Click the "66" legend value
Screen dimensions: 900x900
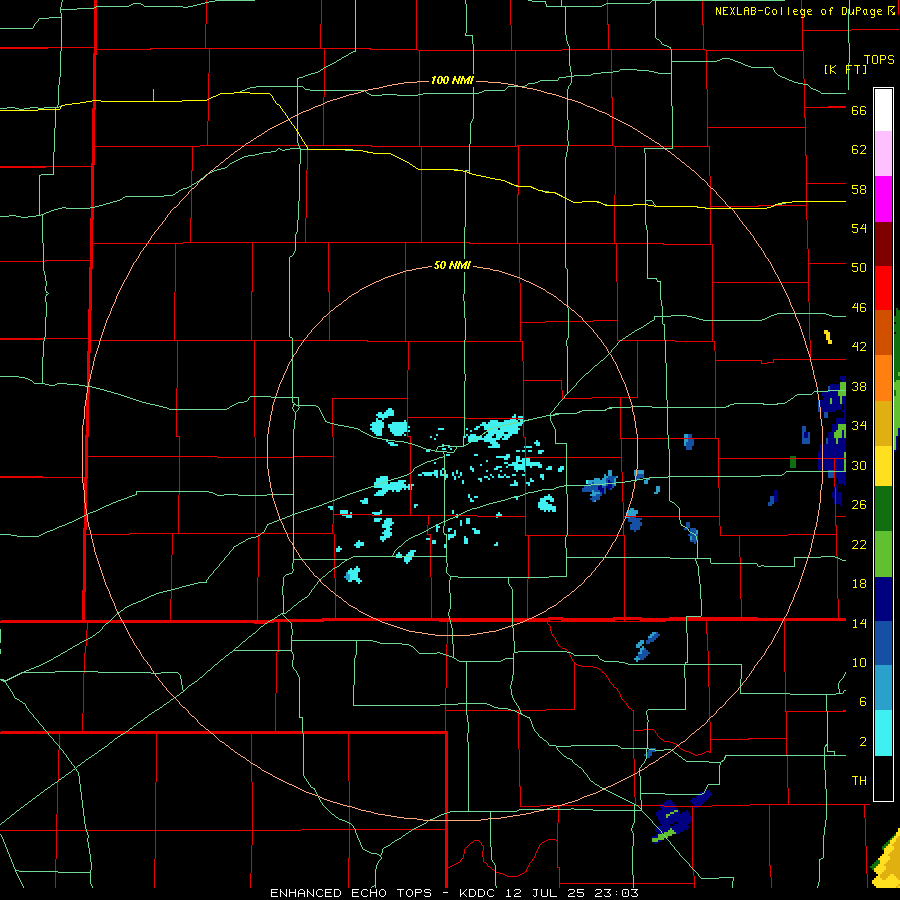[859, 110]
